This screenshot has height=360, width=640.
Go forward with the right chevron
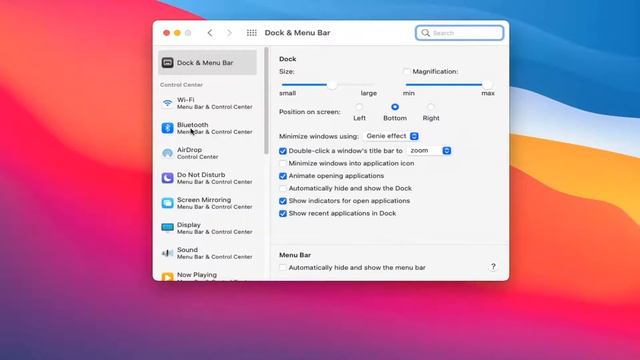pyautogui.click(x=229, y=33)
